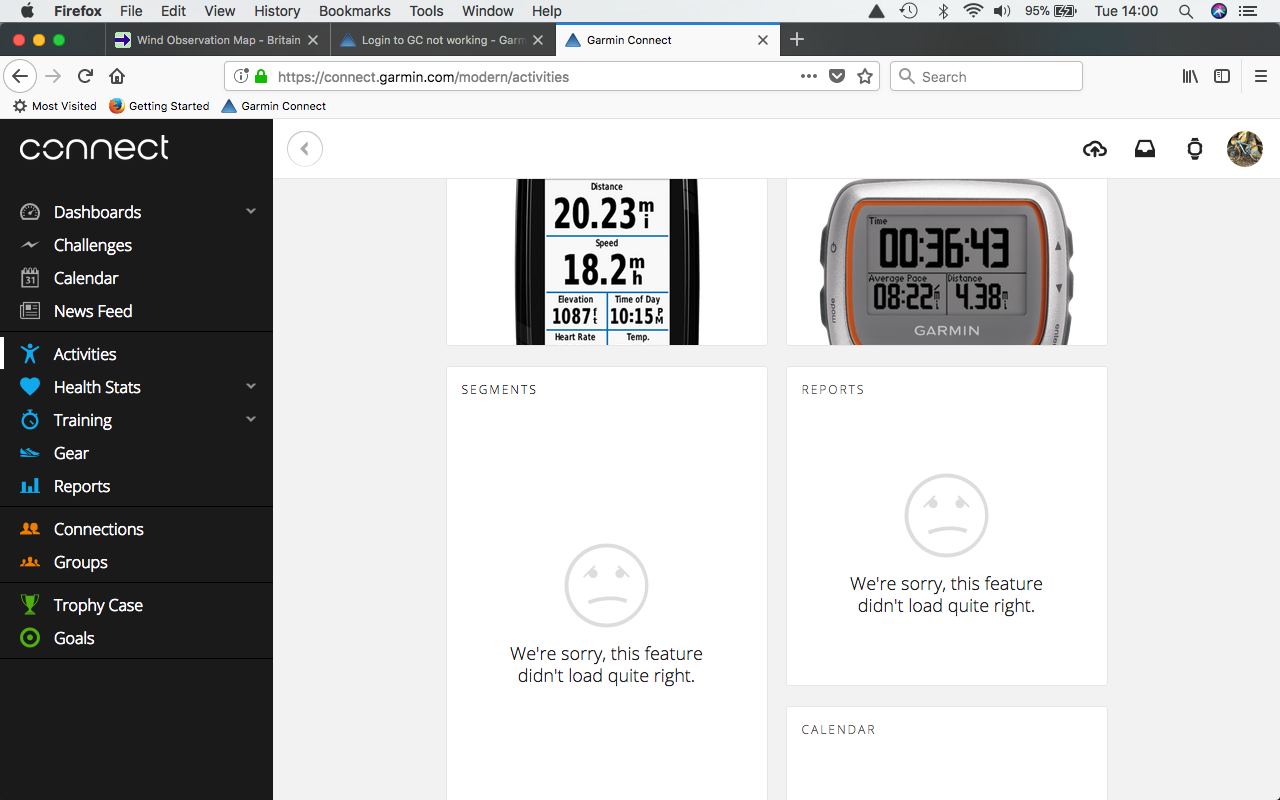Image resolution: width=1280 pixels, height=800 pixels.
Task: Open the Trophy Case page
Action: tap(98, 605)
